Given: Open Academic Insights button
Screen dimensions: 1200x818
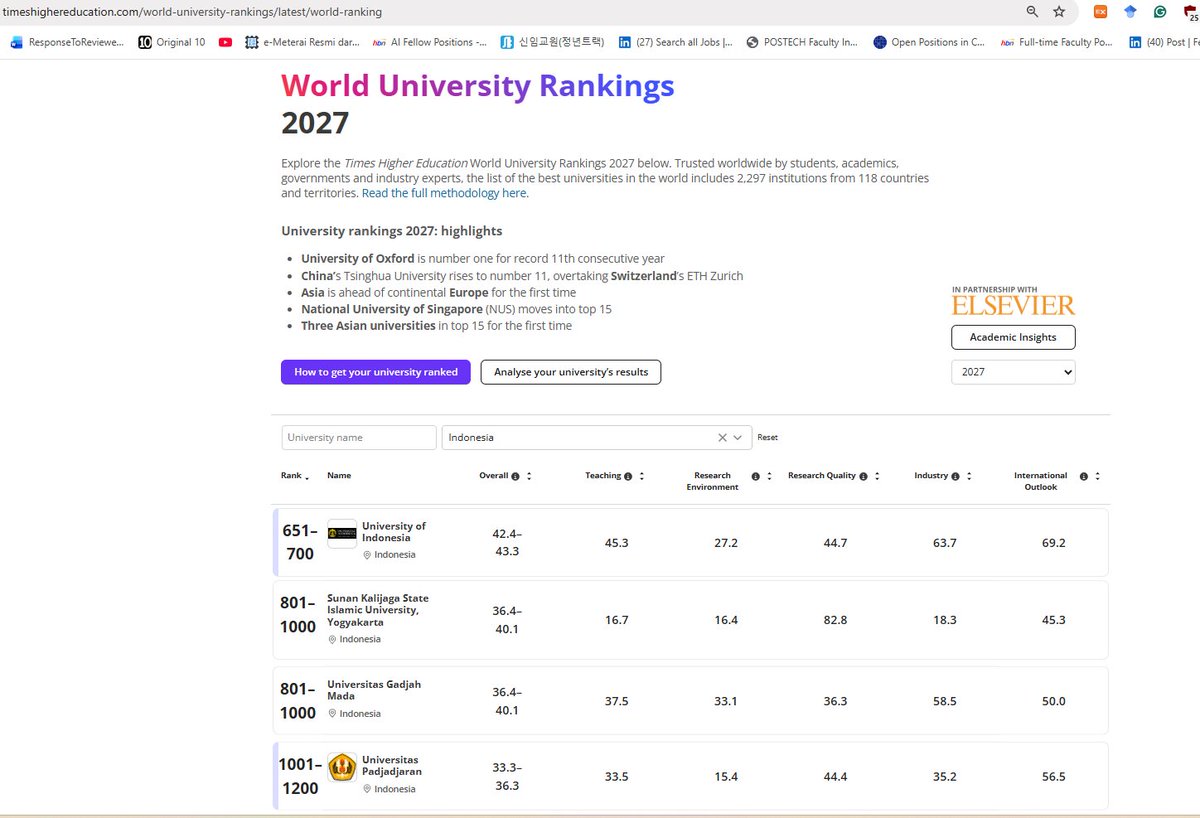Looking at the screenshot, I should (x=1013, y=337).
